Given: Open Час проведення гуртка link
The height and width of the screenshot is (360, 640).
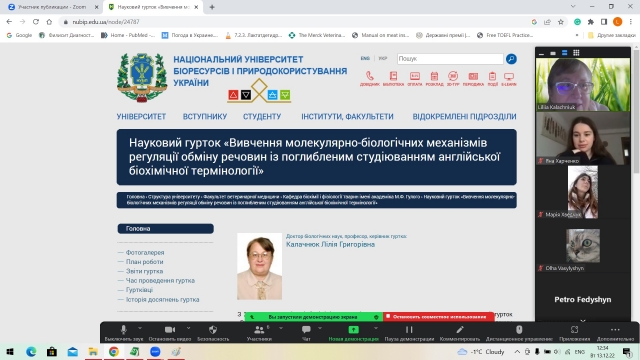Looking at the screenshot, I should 160,281.
